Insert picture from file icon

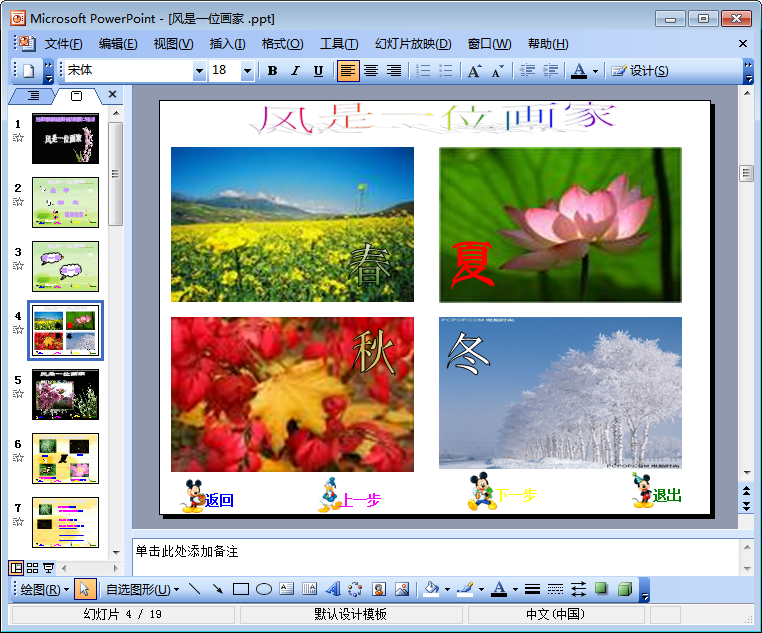[402, 589]
